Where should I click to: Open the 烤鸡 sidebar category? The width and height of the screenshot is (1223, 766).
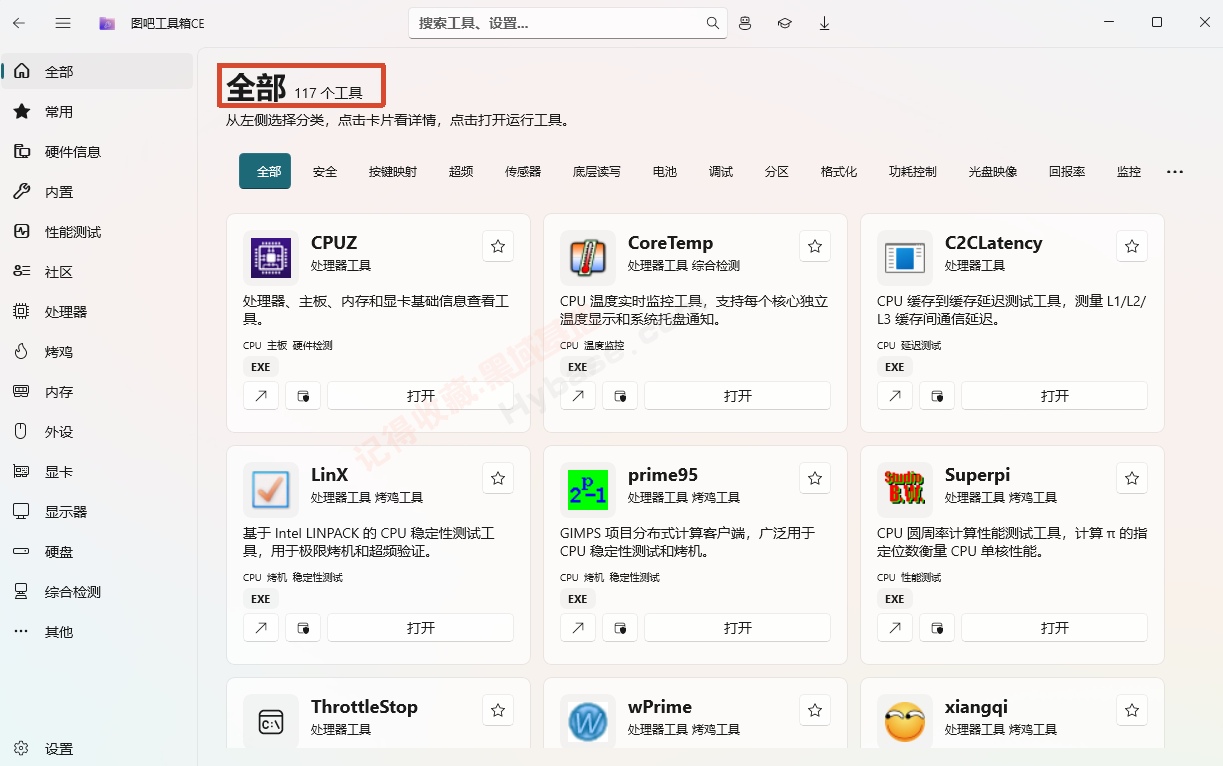[98, 352]
